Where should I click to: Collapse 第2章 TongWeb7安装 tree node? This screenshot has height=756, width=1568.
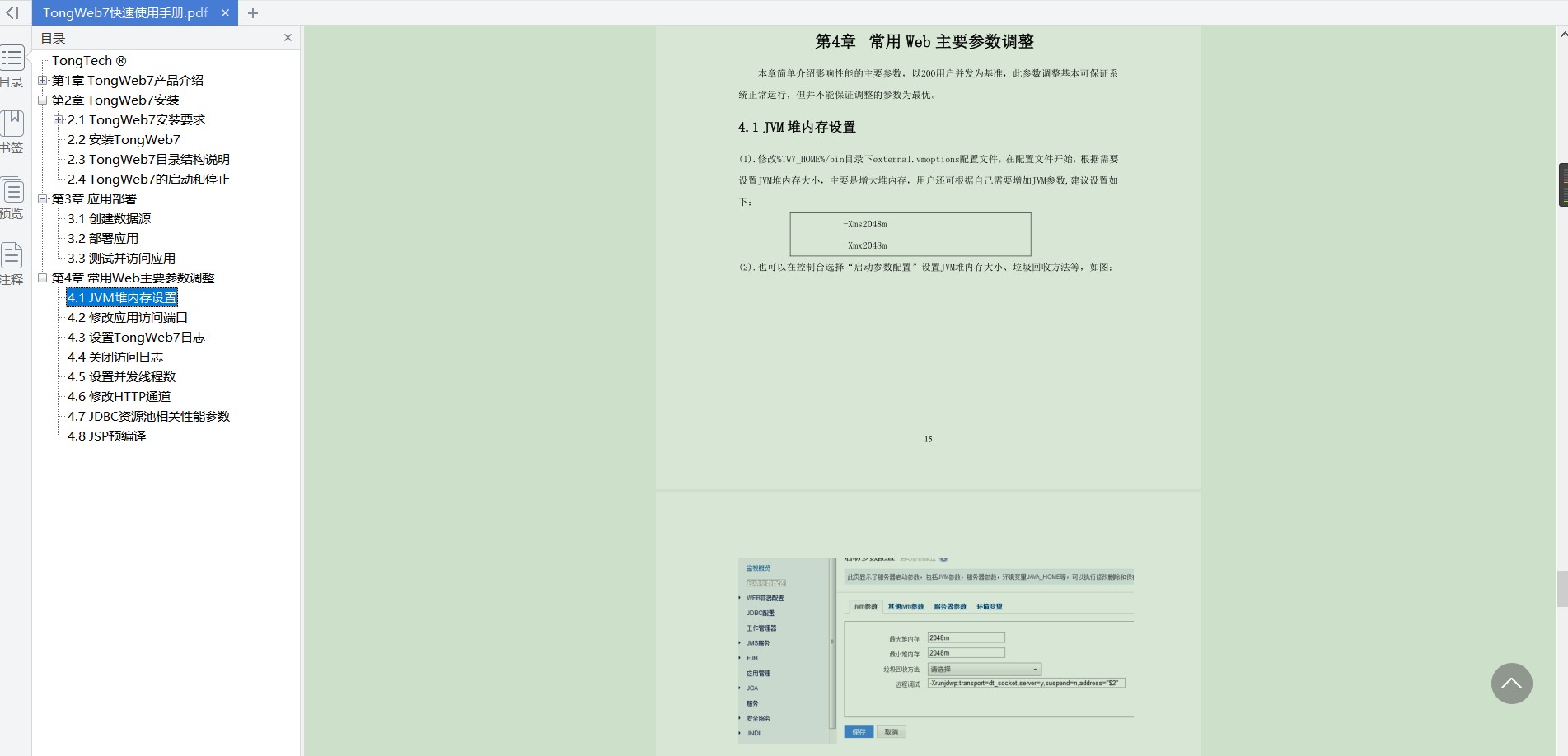[42, 100]
